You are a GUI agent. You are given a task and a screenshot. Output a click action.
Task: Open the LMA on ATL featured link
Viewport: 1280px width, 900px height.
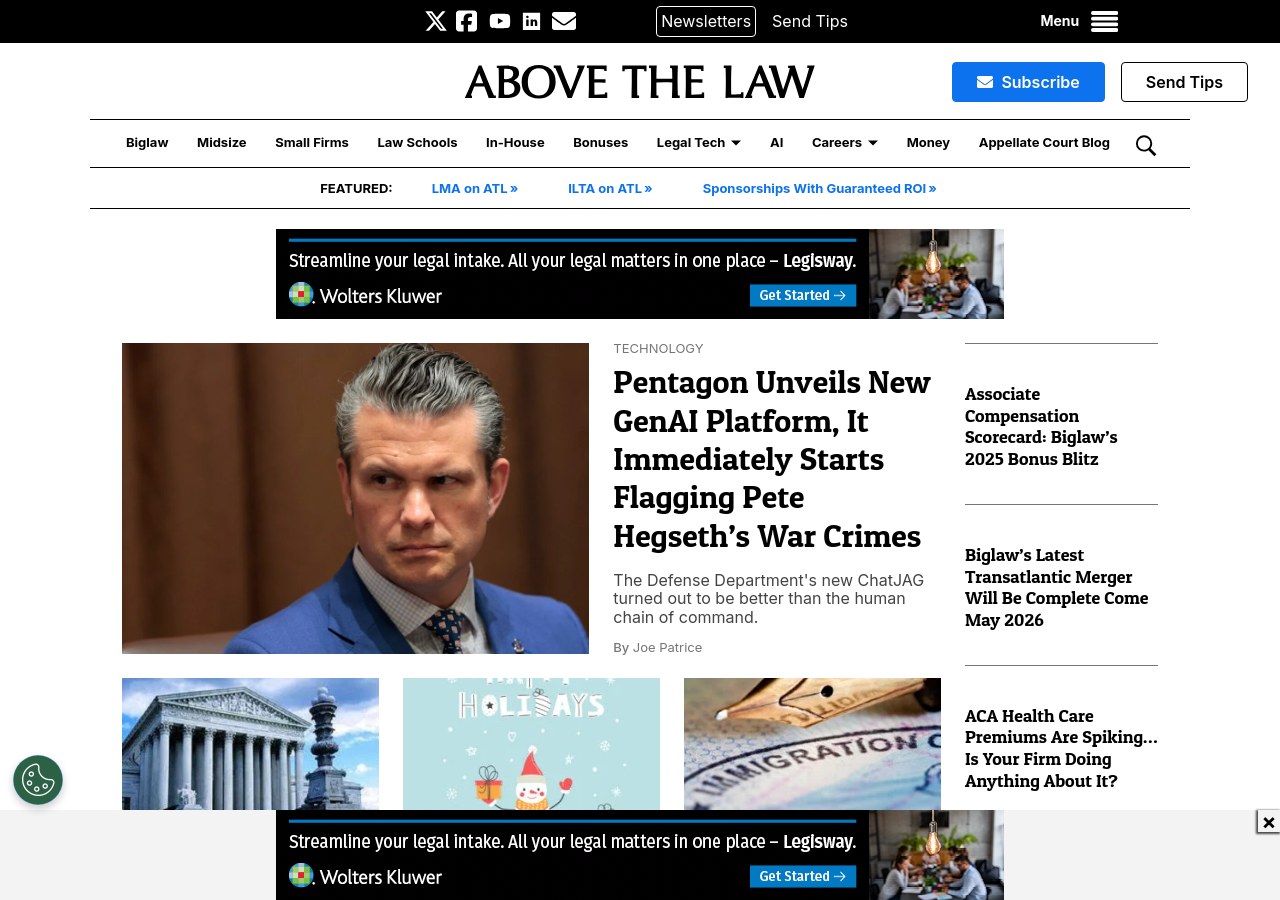tap(474, 188)
